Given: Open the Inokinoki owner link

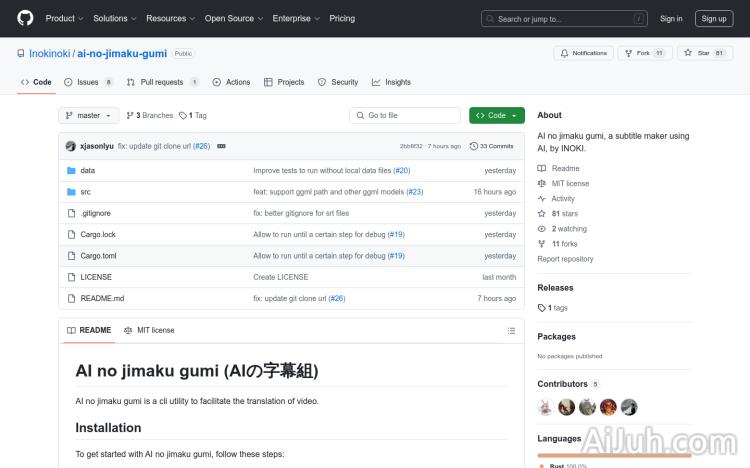Looking at the screenshot, I should click(49, 53).
